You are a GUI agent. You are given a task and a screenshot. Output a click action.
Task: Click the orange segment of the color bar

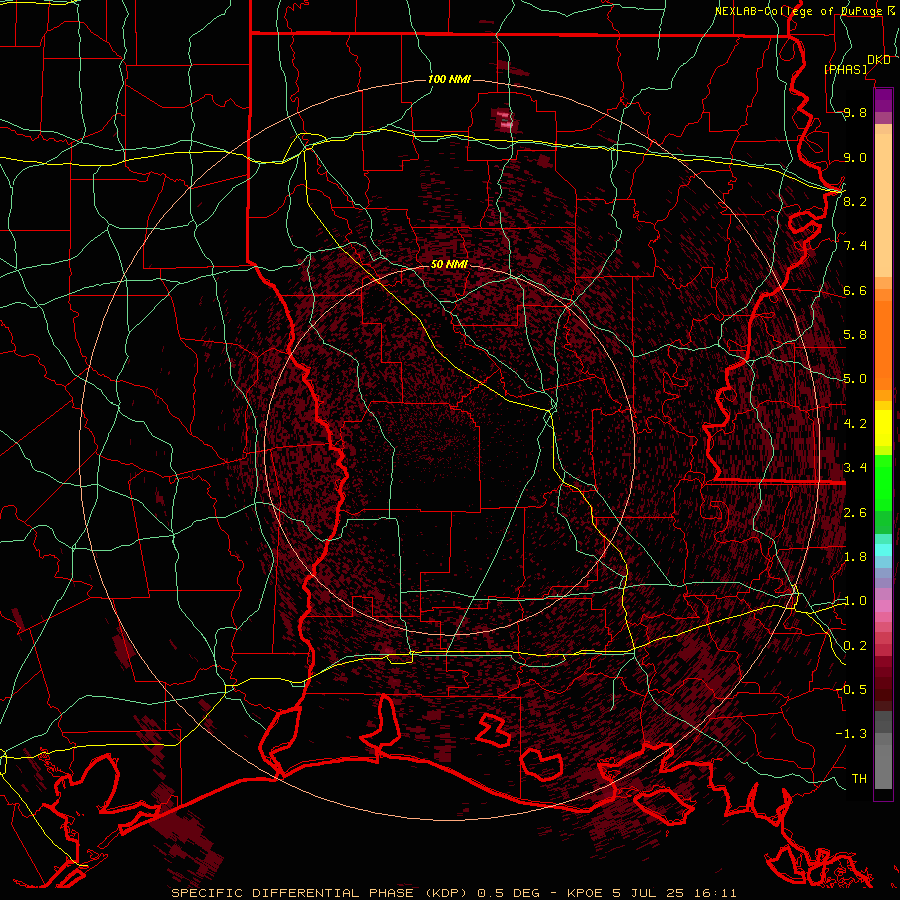(x=883, y=346)
